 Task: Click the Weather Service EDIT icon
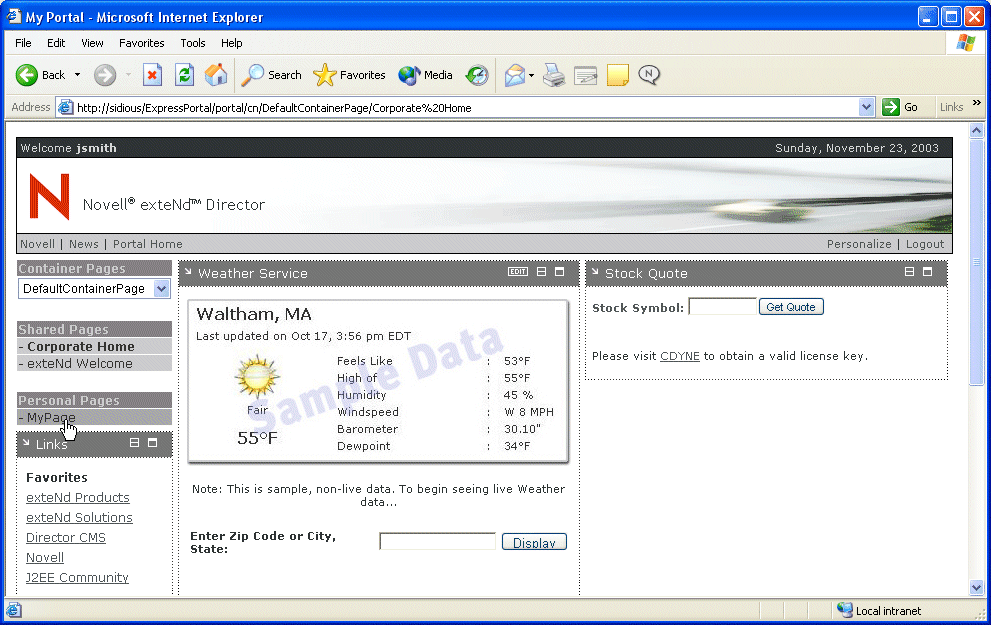click(x=518, y=272)
